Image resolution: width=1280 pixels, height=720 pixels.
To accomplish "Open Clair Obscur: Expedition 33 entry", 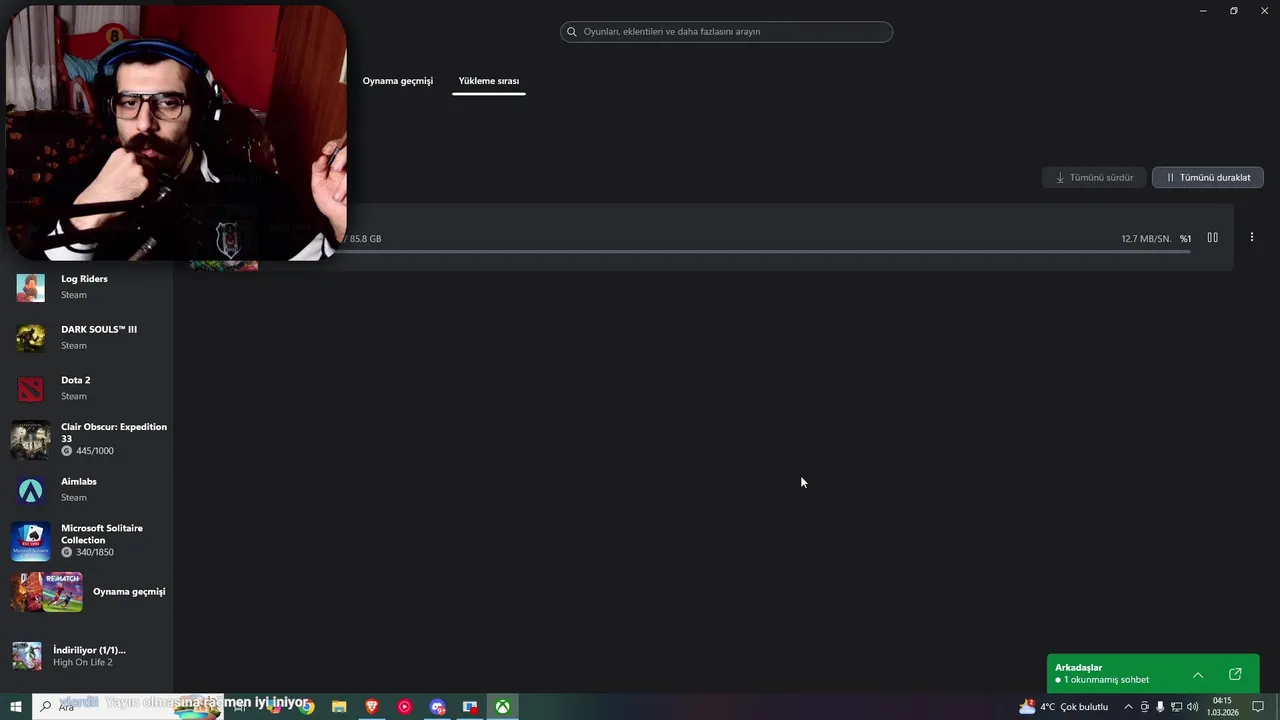I will [87, 439].
